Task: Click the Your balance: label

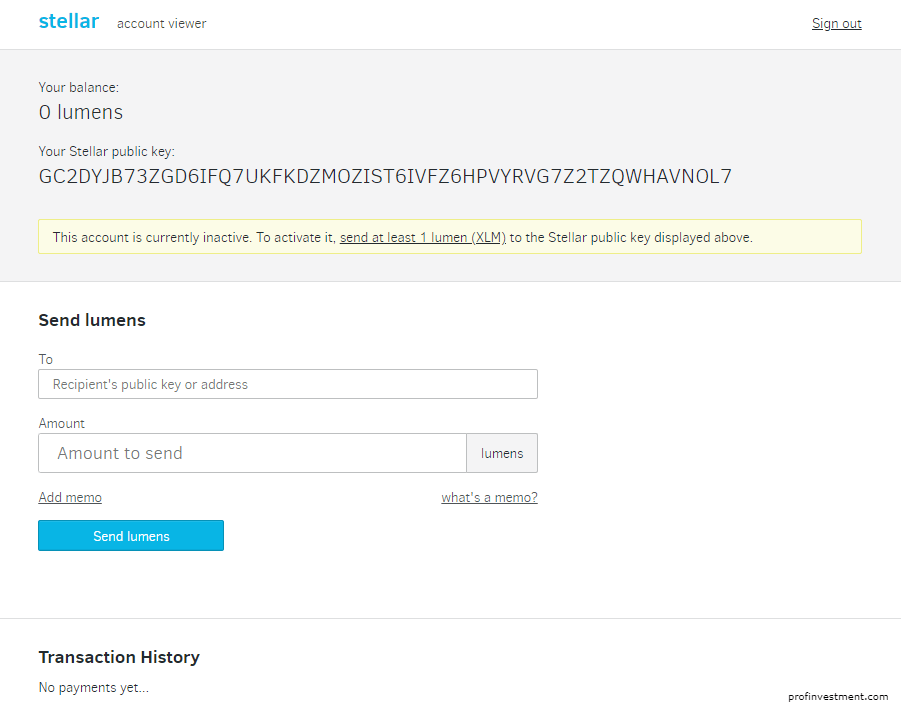Action: coord(79,87)
